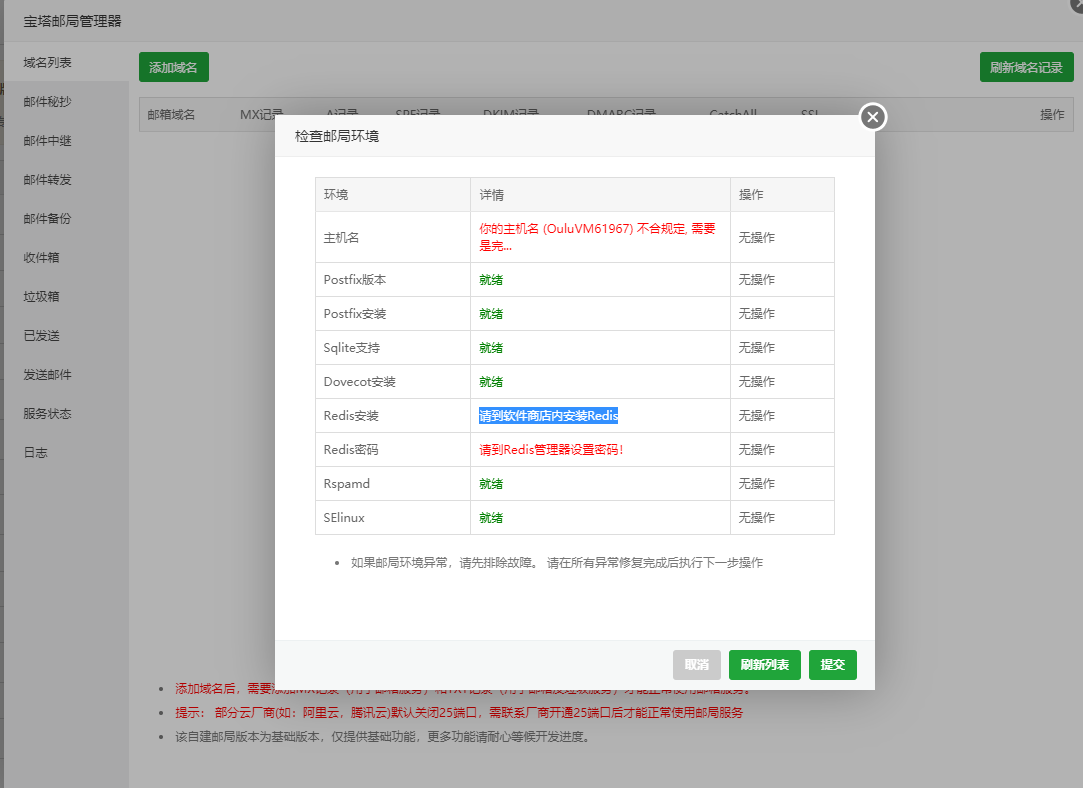Click the highlighted 请到软件商店内安装Redis text
The height and width of the screenshot is (788, 1083).
tap(548, 416)
